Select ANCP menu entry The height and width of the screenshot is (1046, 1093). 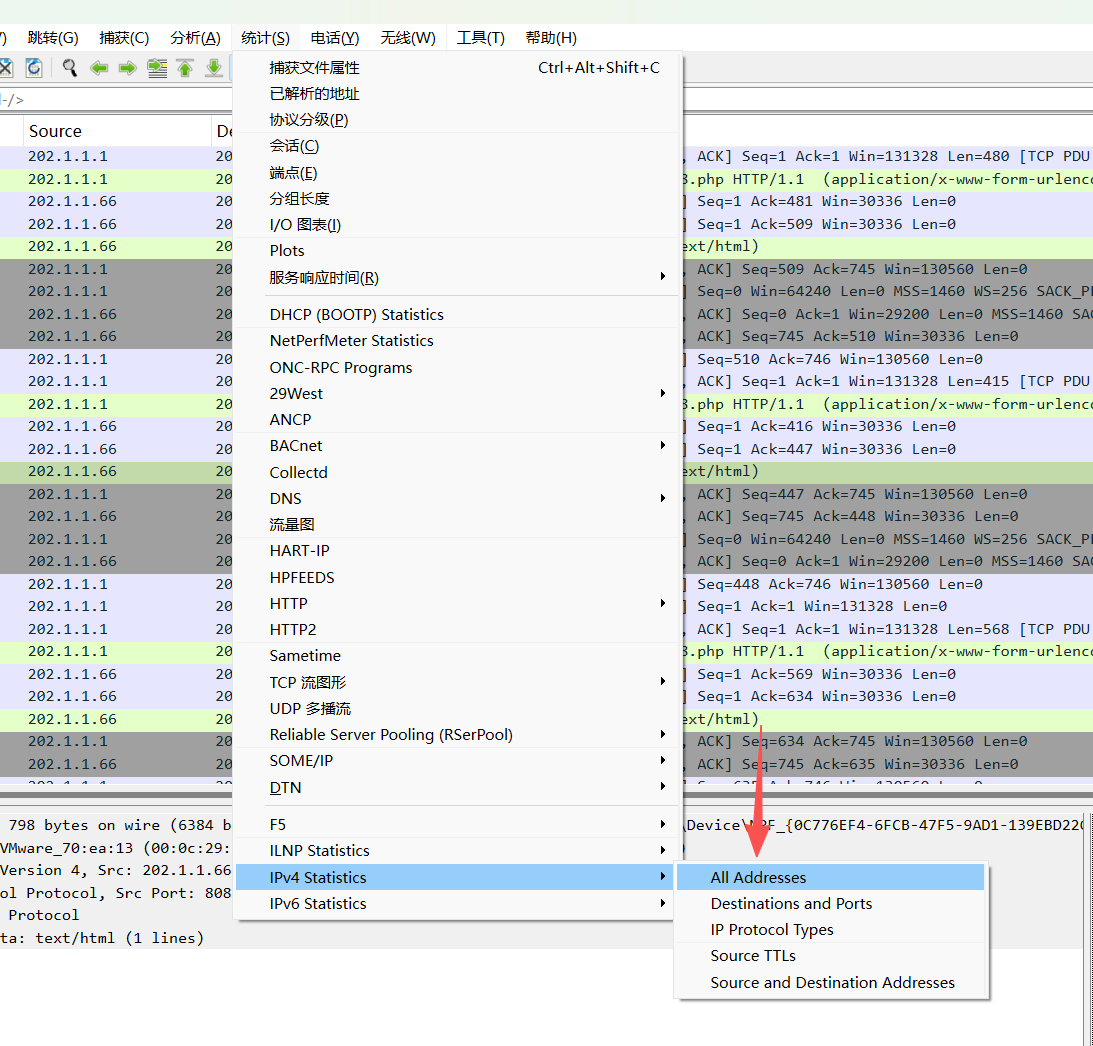click(457, 420)
